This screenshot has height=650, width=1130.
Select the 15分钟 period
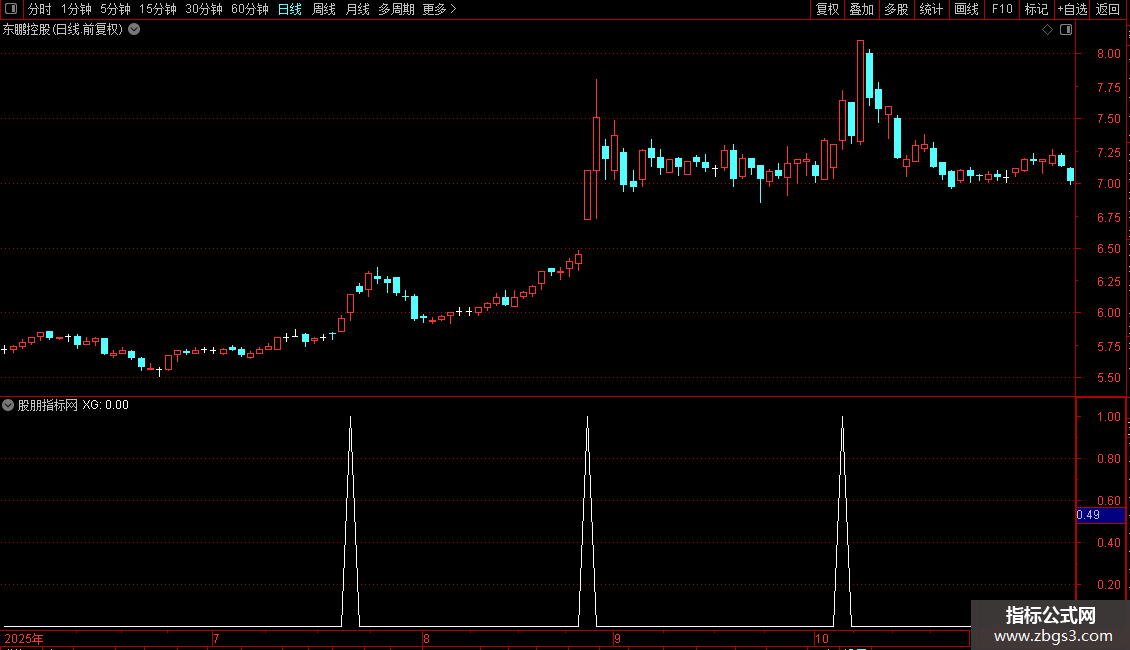(157, 9)
